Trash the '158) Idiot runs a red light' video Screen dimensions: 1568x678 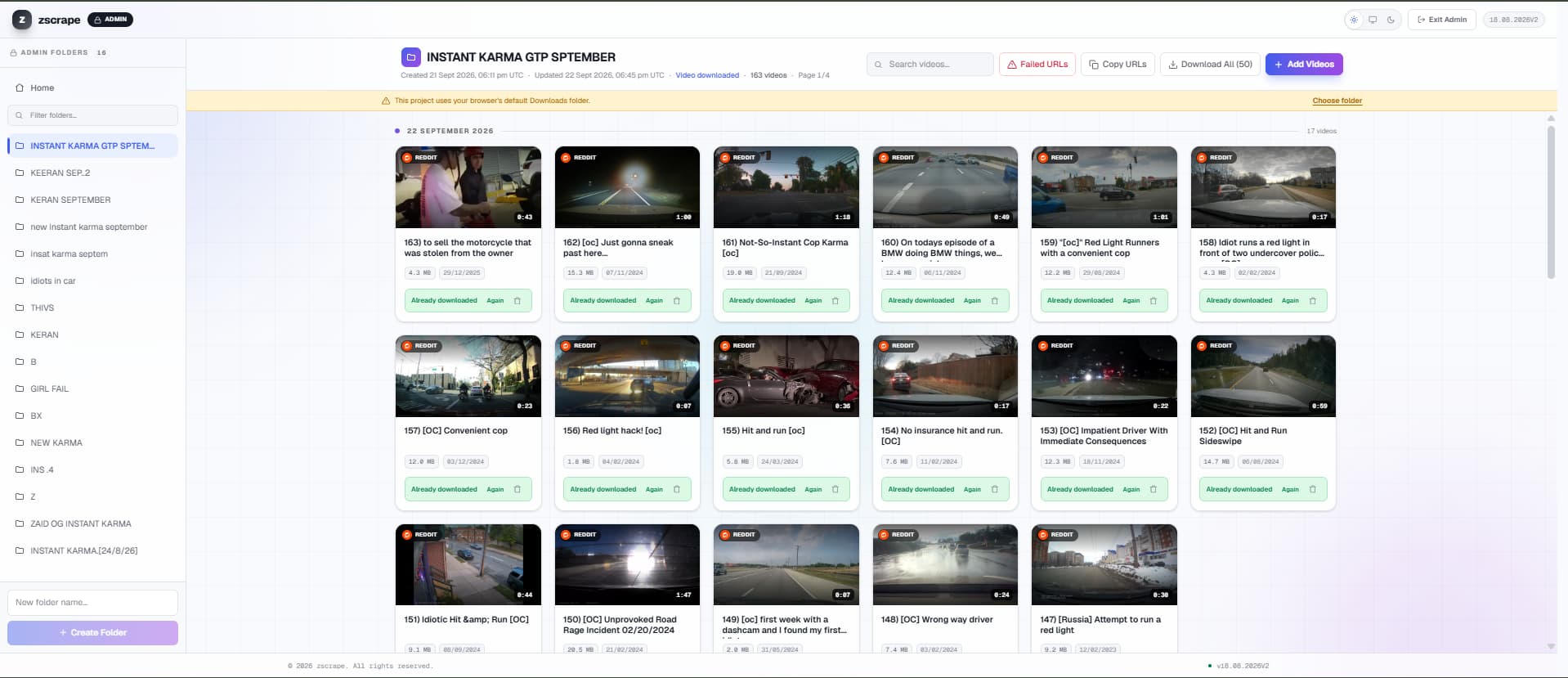coord(1313,301)
